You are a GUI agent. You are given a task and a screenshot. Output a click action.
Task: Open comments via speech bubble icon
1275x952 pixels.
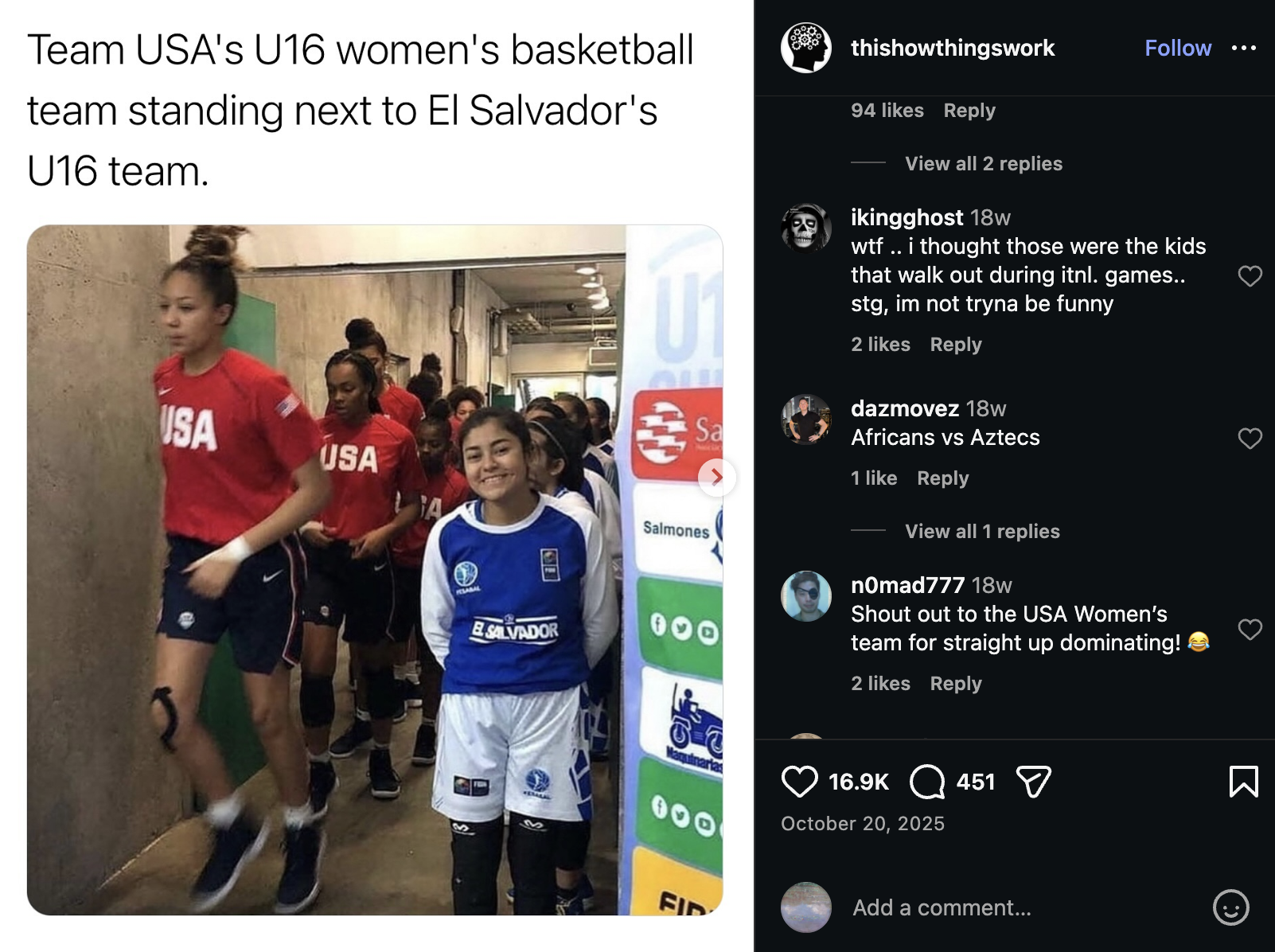click(927, 782)
